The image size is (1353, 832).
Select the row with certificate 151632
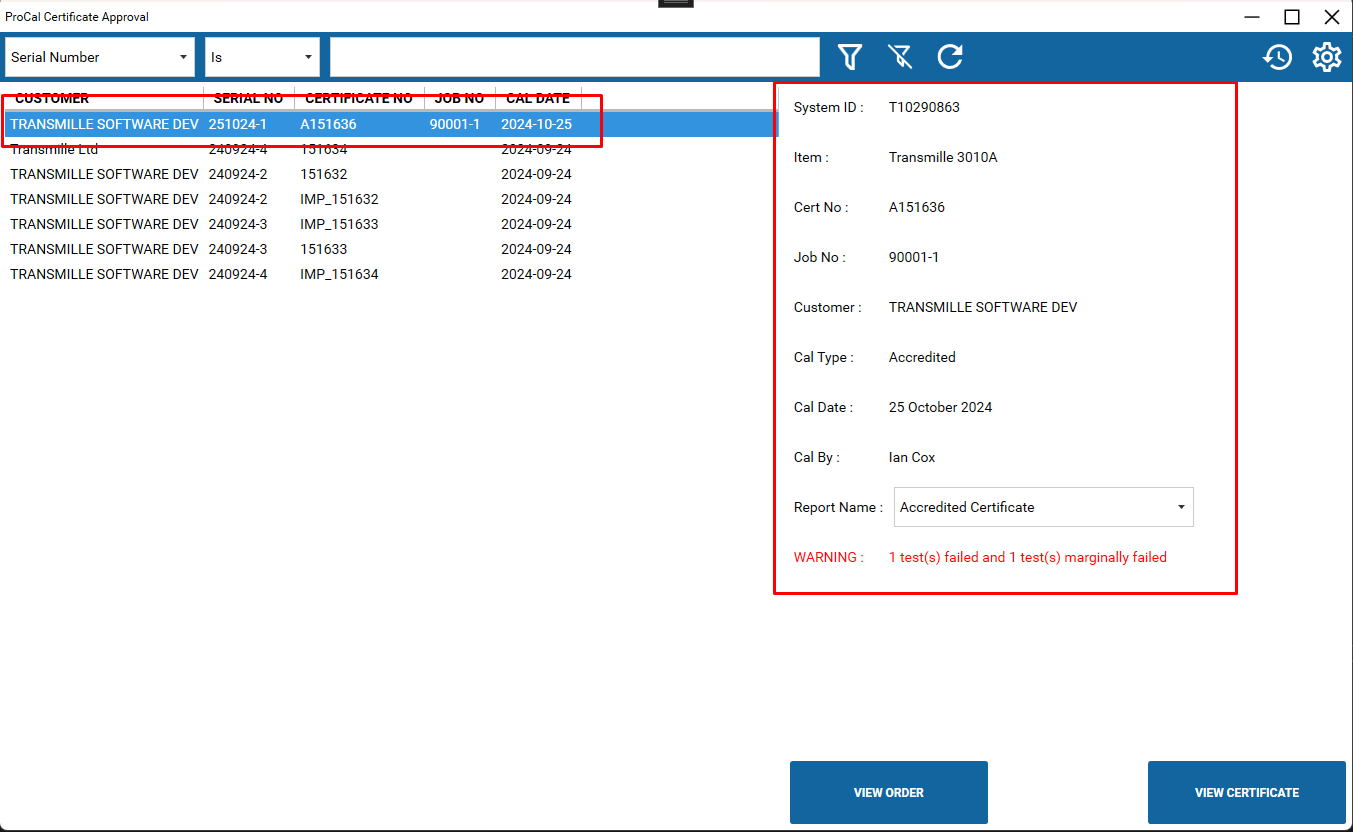(x=391, y=174)
